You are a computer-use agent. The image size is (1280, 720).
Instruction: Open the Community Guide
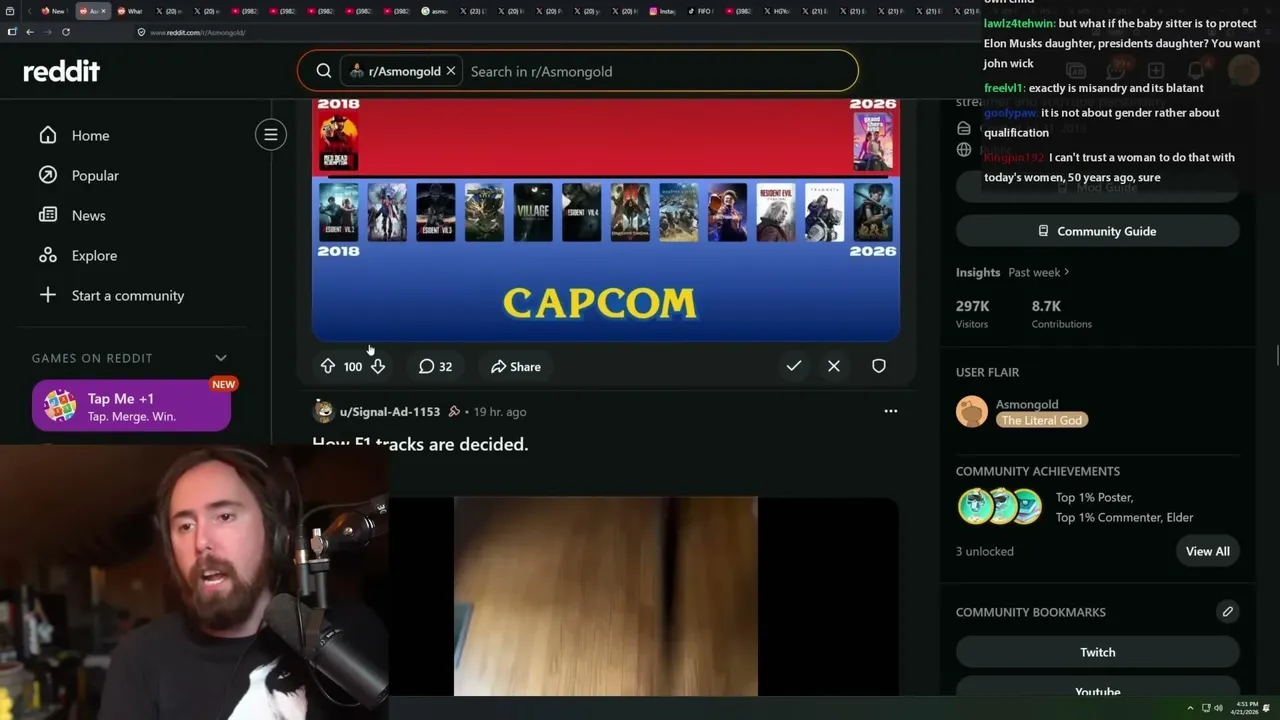pyautogui.click(x=1098, y=231)
